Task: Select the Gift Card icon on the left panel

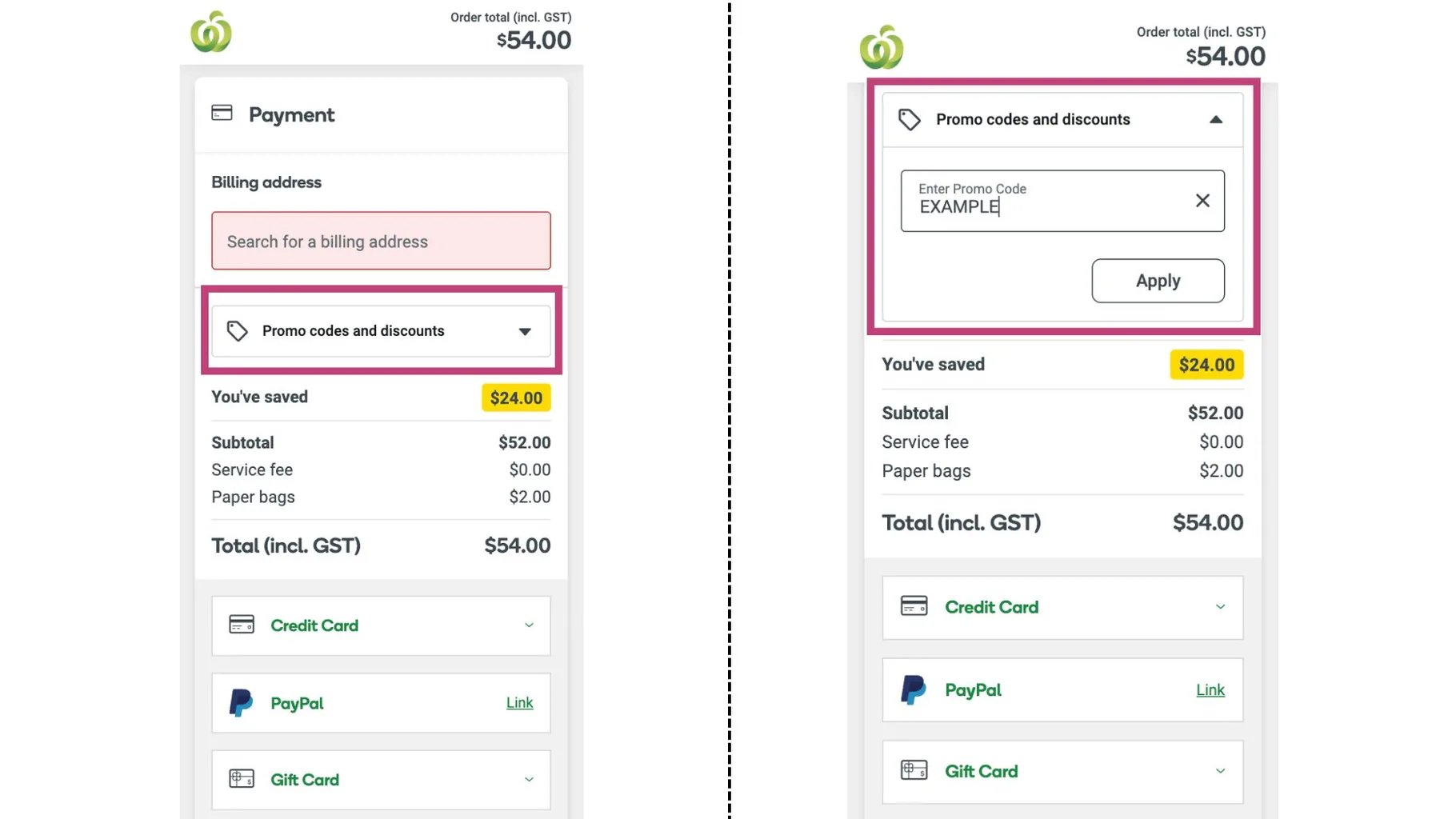Action: (242, 779)
